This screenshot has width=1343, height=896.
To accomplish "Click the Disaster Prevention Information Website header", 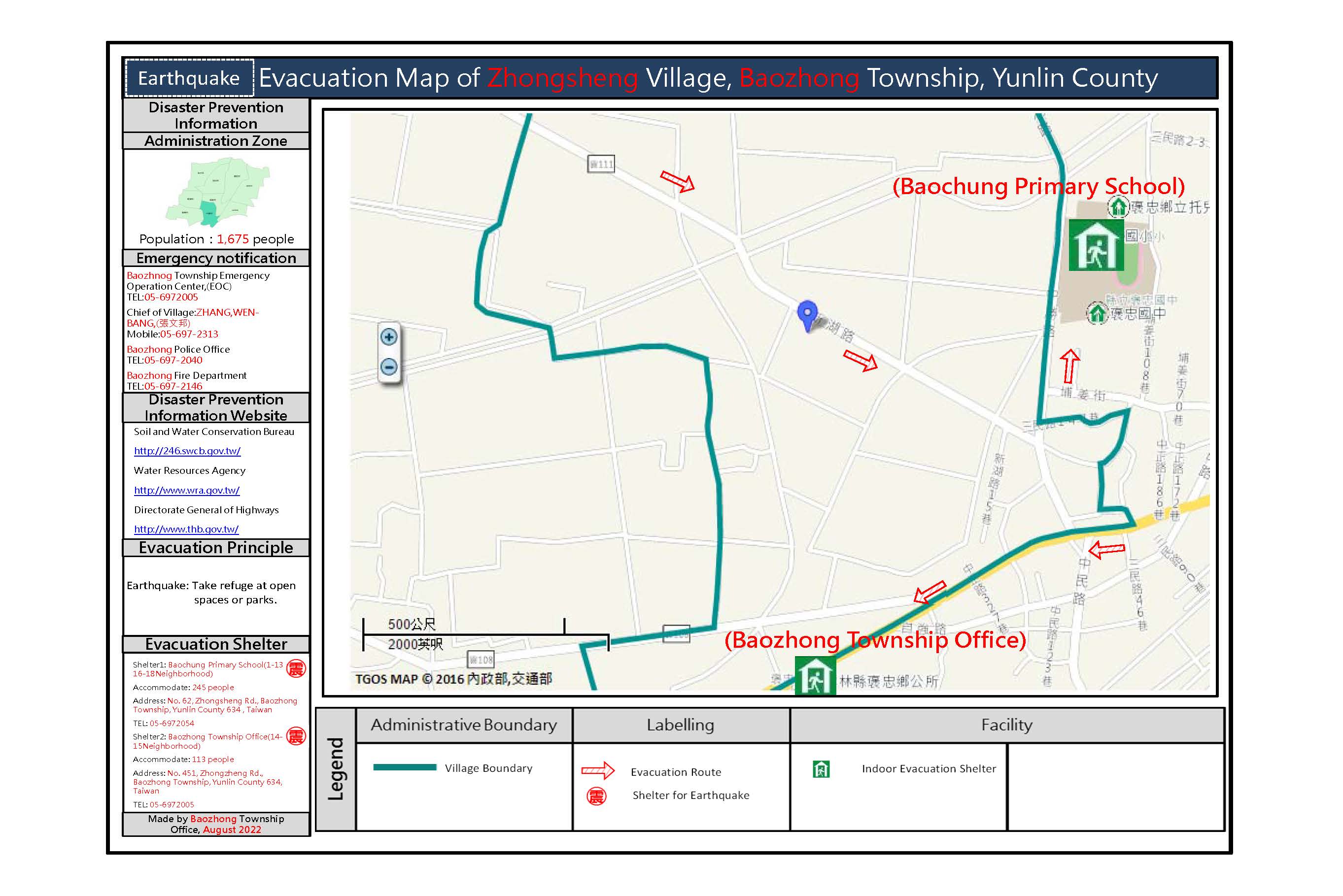I will coord(216,407).
